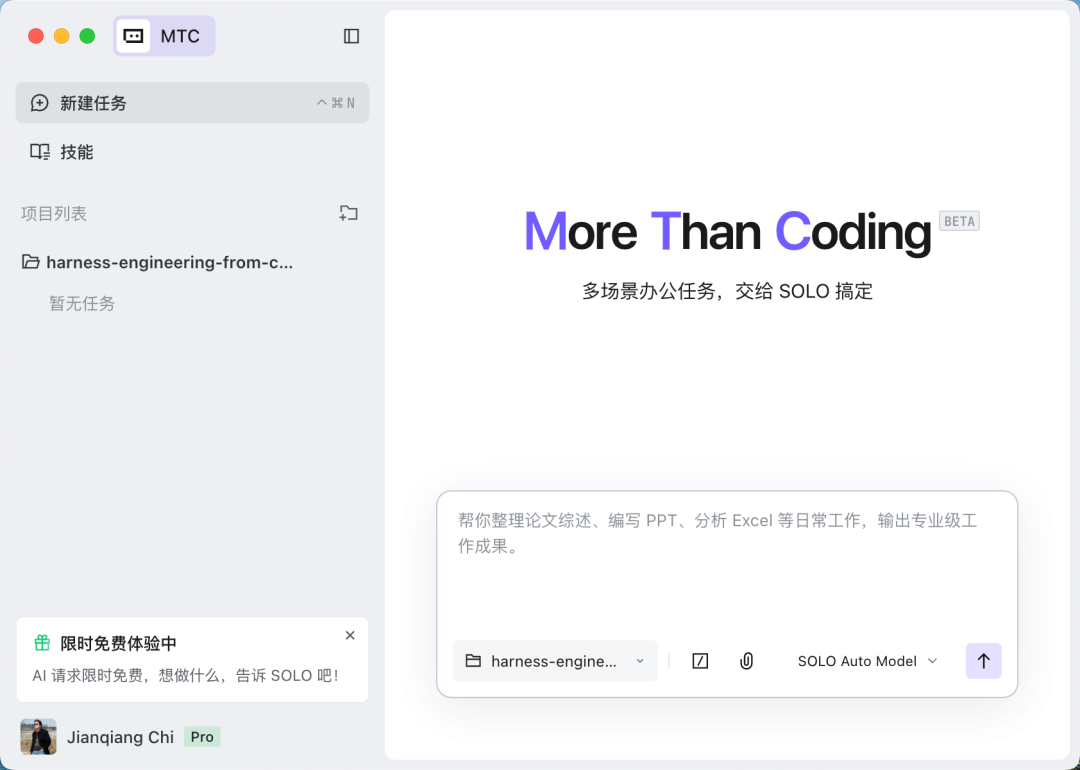Open the SOLO Auto Model selector
Viewport: 1080px width, 770px height.
coord(867,661)
